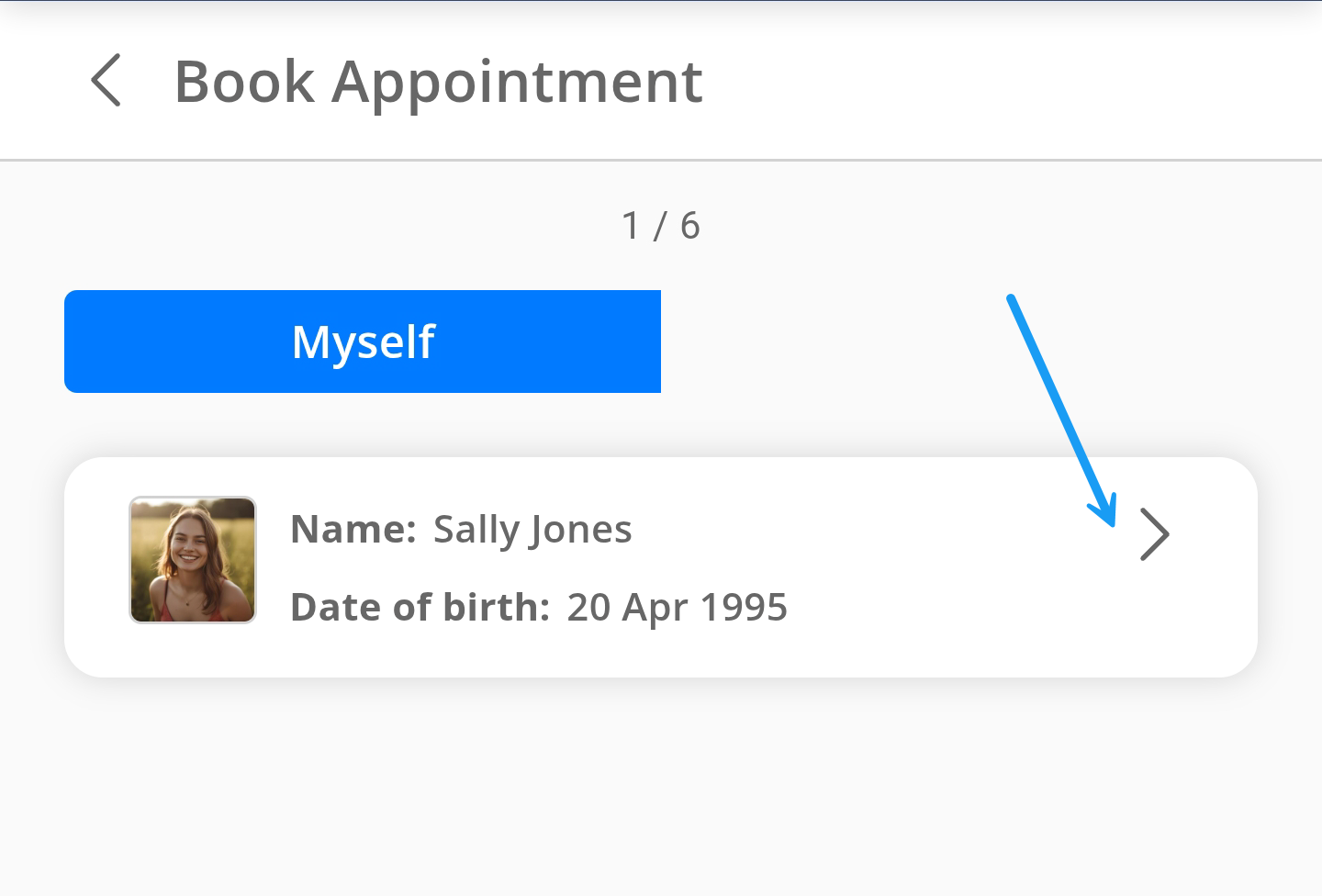Click the number 1 in step counter
Screen dimensions: 1322x896
coord(631,226)
